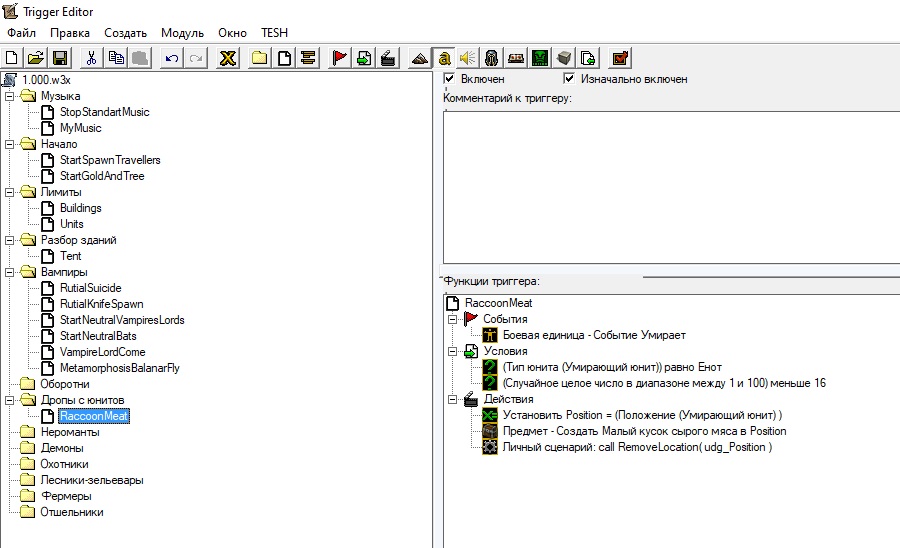Select the StopStandartMusic trigger
The image size is (900, 548).
104,112
